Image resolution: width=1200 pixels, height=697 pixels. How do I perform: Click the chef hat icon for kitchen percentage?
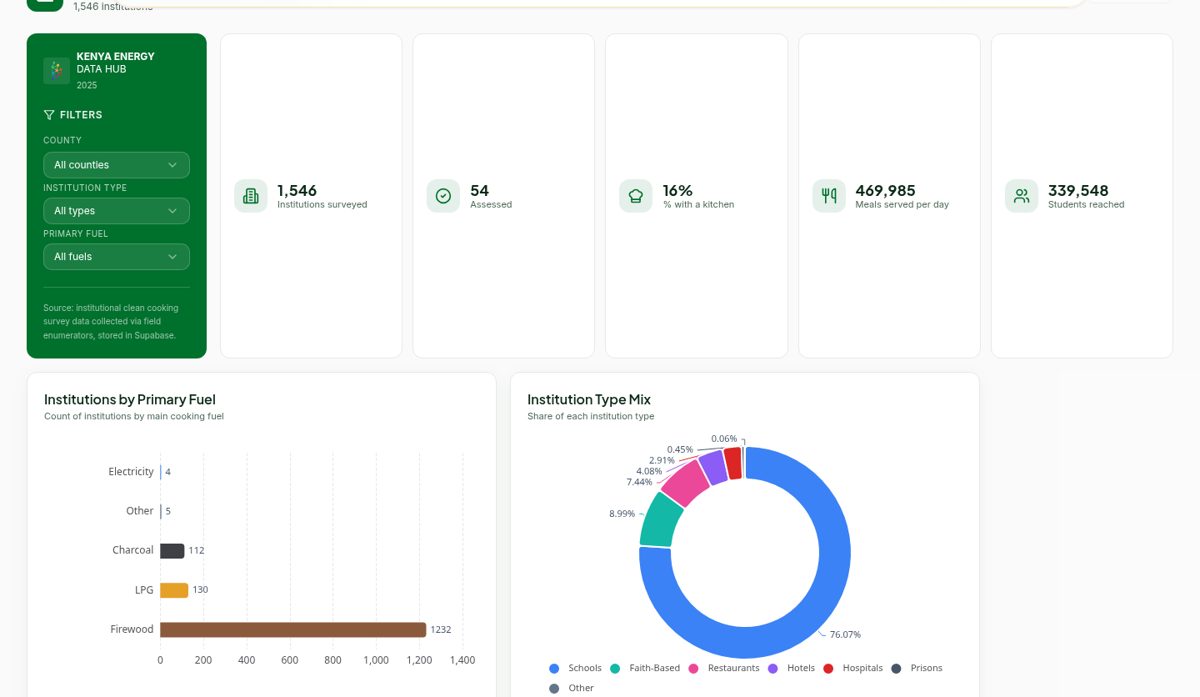click(636, 196)
